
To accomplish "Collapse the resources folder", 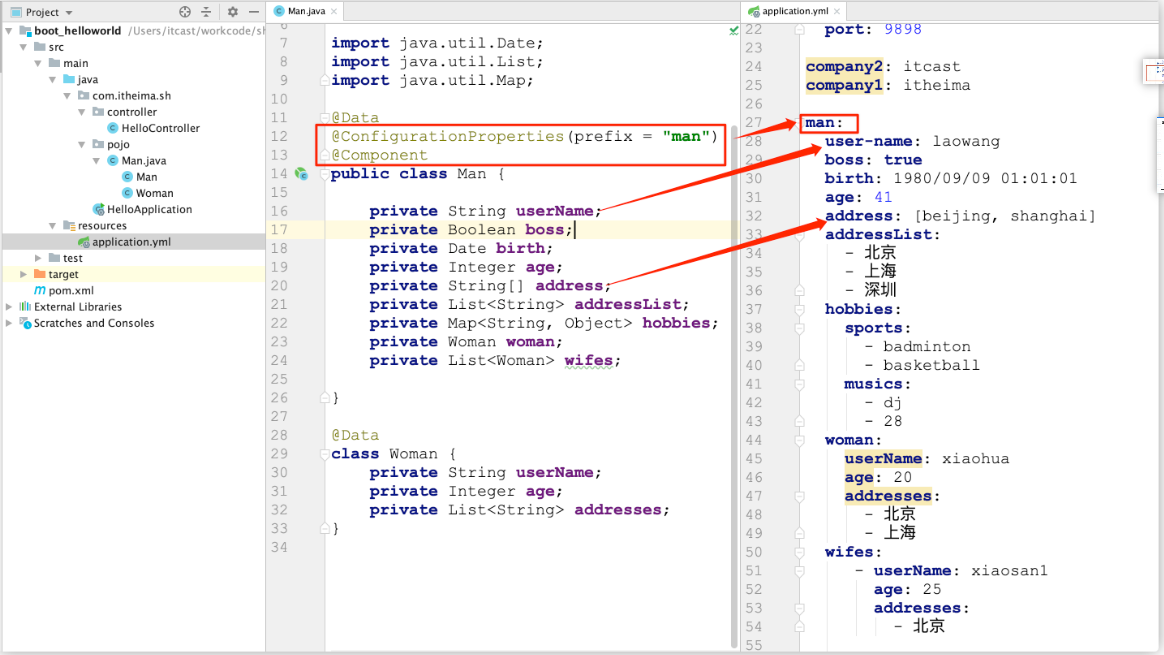I will (53, 226).
